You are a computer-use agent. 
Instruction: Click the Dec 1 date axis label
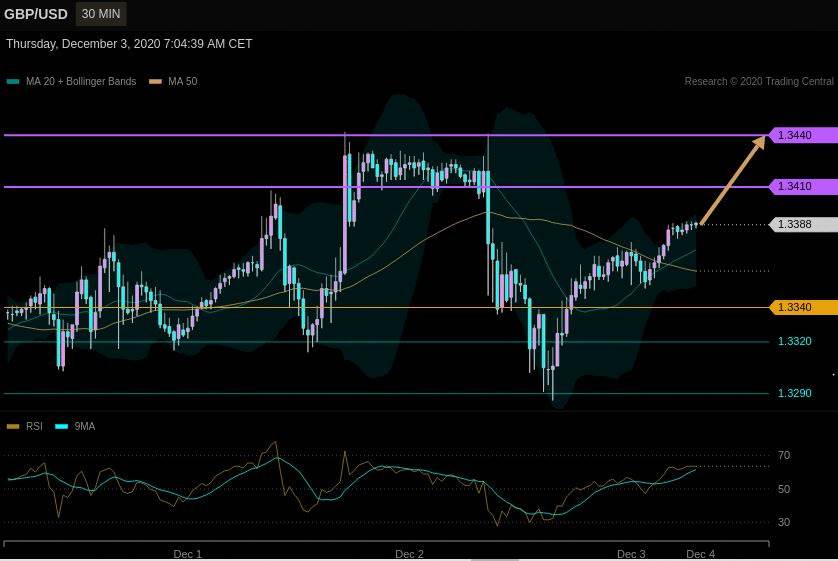[188, 554]
